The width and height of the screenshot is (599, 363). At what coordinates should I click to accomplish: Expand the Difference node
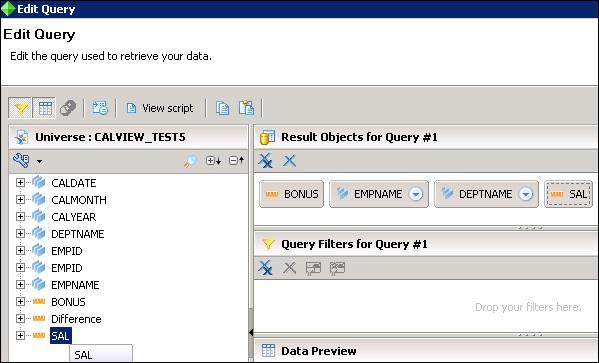pyautogui.click(x=20, y=319)
